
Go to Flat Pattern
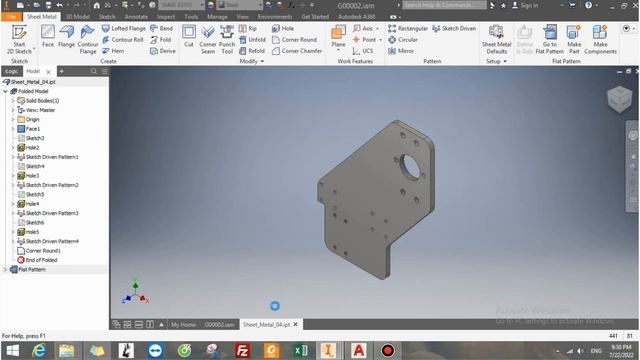tap(549, 39)
